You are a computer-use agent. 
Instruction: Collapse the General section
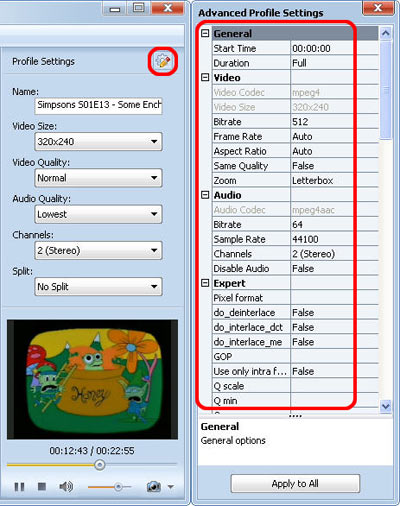[205, 33]
